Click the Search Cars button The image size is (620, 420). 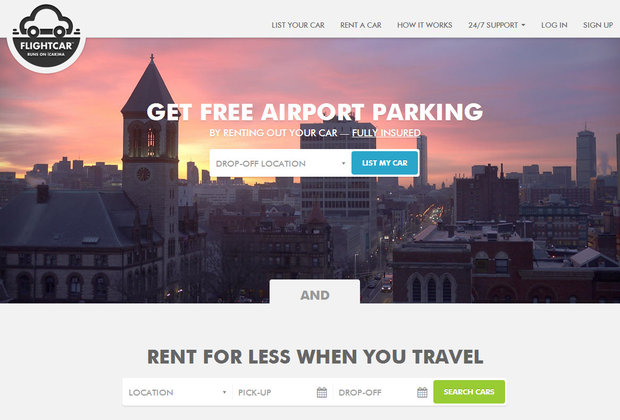pos(469,392)
